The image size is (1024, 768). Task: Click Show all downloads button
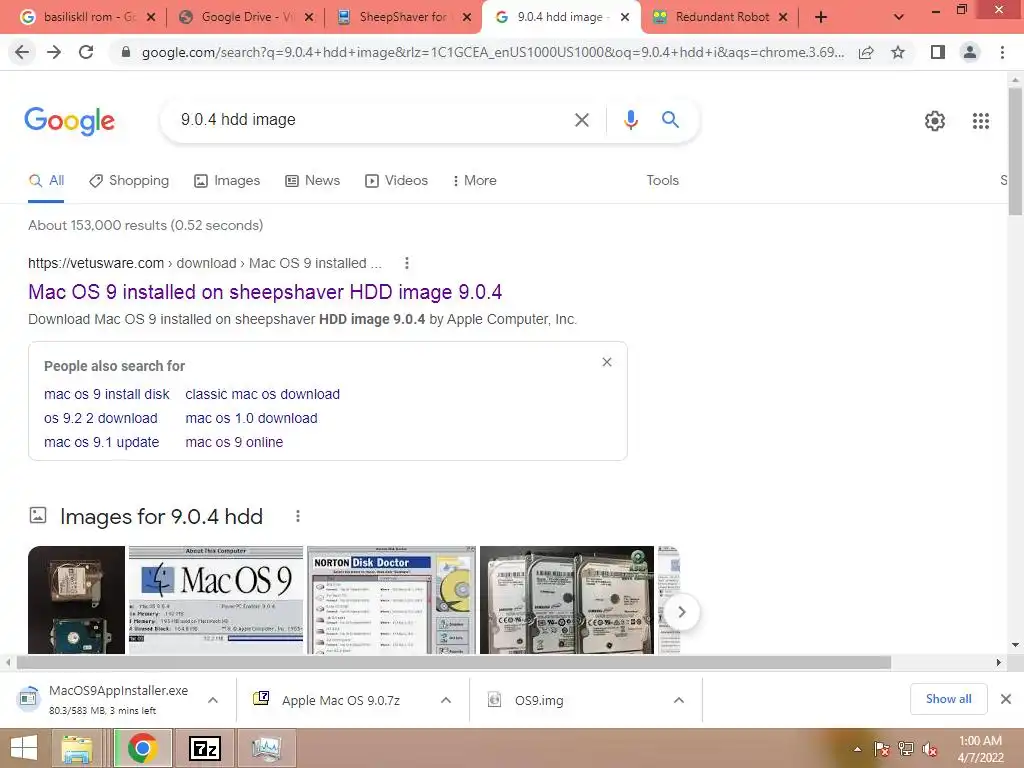948,699
